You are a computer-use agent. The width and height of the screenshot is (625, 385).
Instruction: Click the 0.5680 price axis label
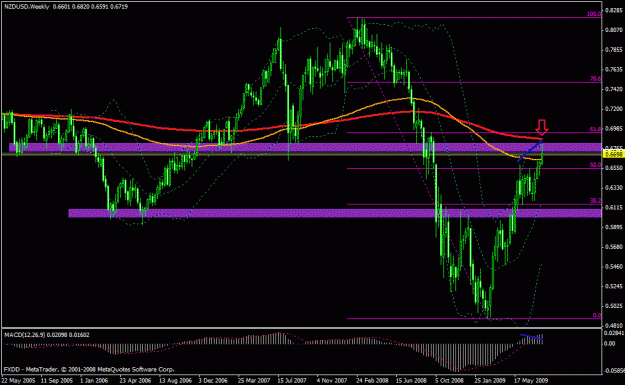(x=614, y=247)
